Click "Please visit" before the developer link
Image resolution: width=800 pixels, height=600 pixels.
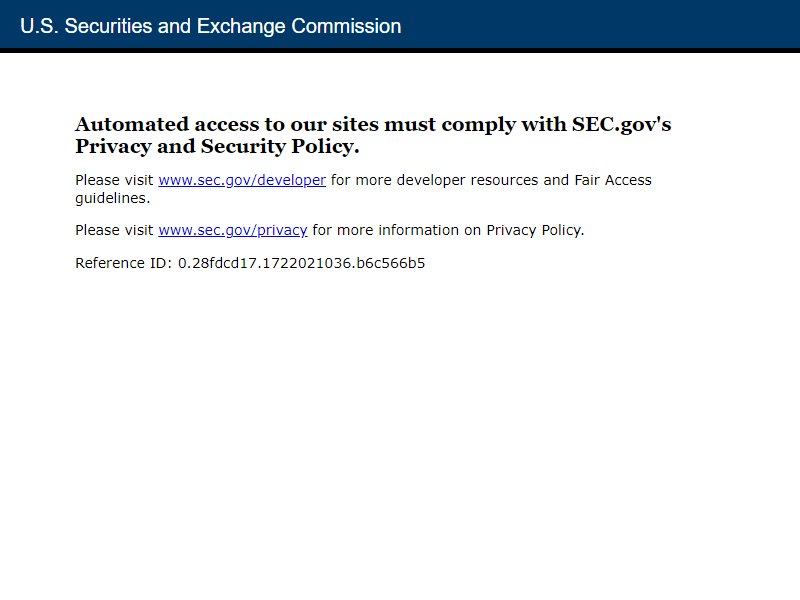(114, 180)
